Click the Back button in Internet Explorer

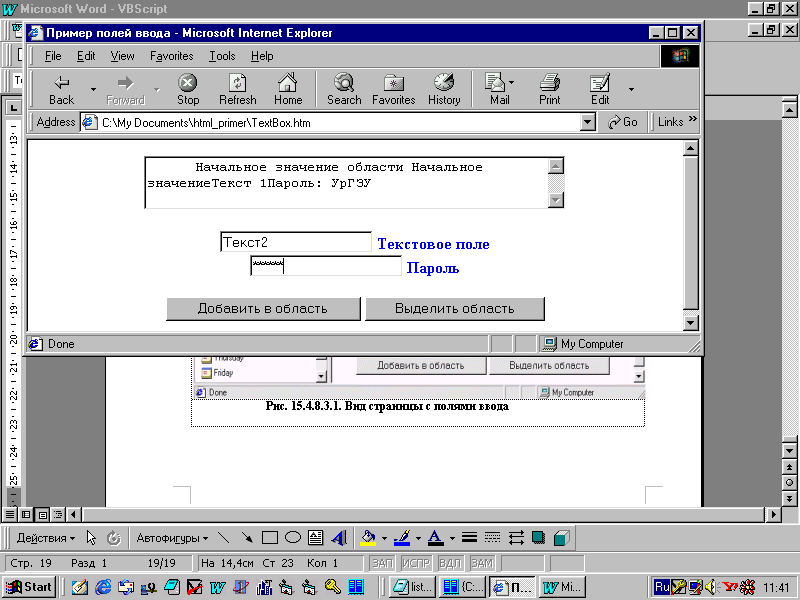(x=62, y=89)
